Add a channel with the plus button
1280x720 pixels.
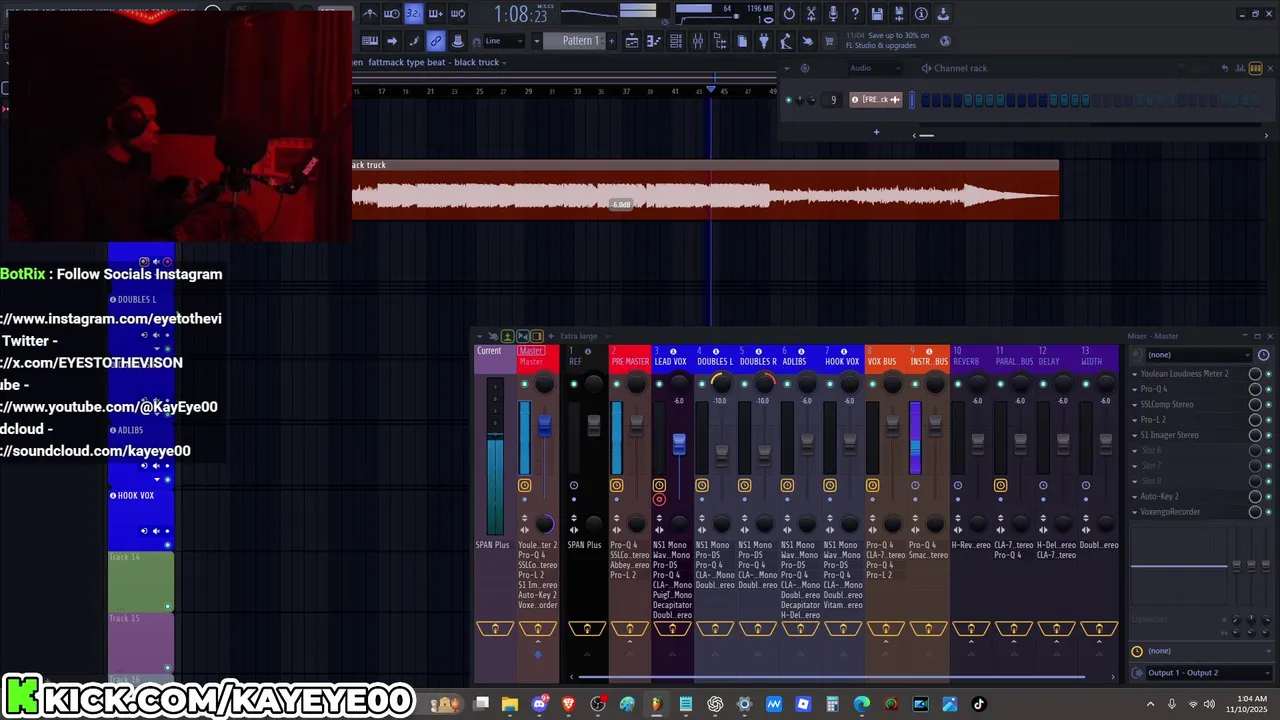click(876, 132)
